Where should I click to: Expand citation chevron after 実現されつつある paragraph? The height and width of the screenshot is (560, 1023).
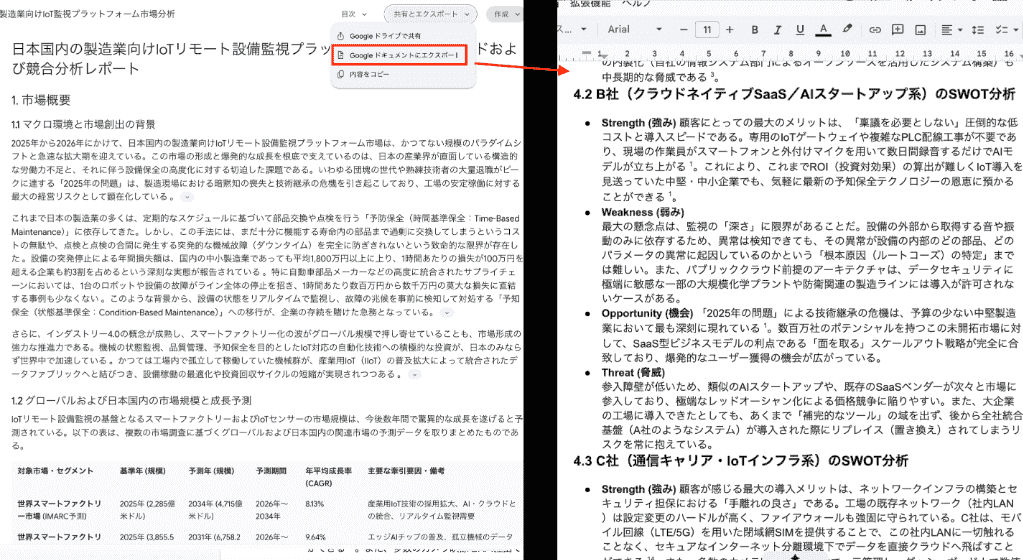click(414, 375)
